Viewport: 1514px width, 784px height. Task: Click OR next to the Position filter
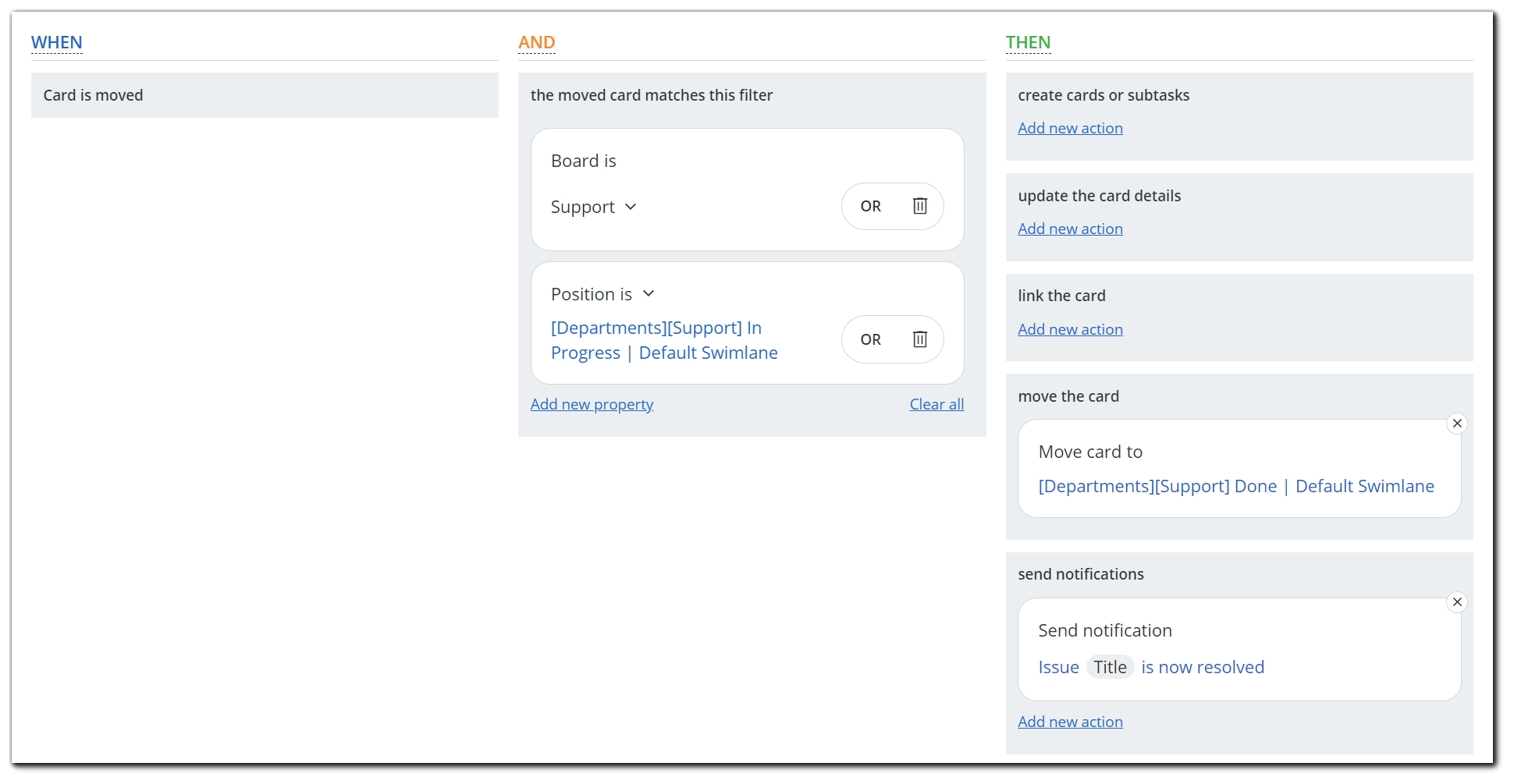point(870,339)
